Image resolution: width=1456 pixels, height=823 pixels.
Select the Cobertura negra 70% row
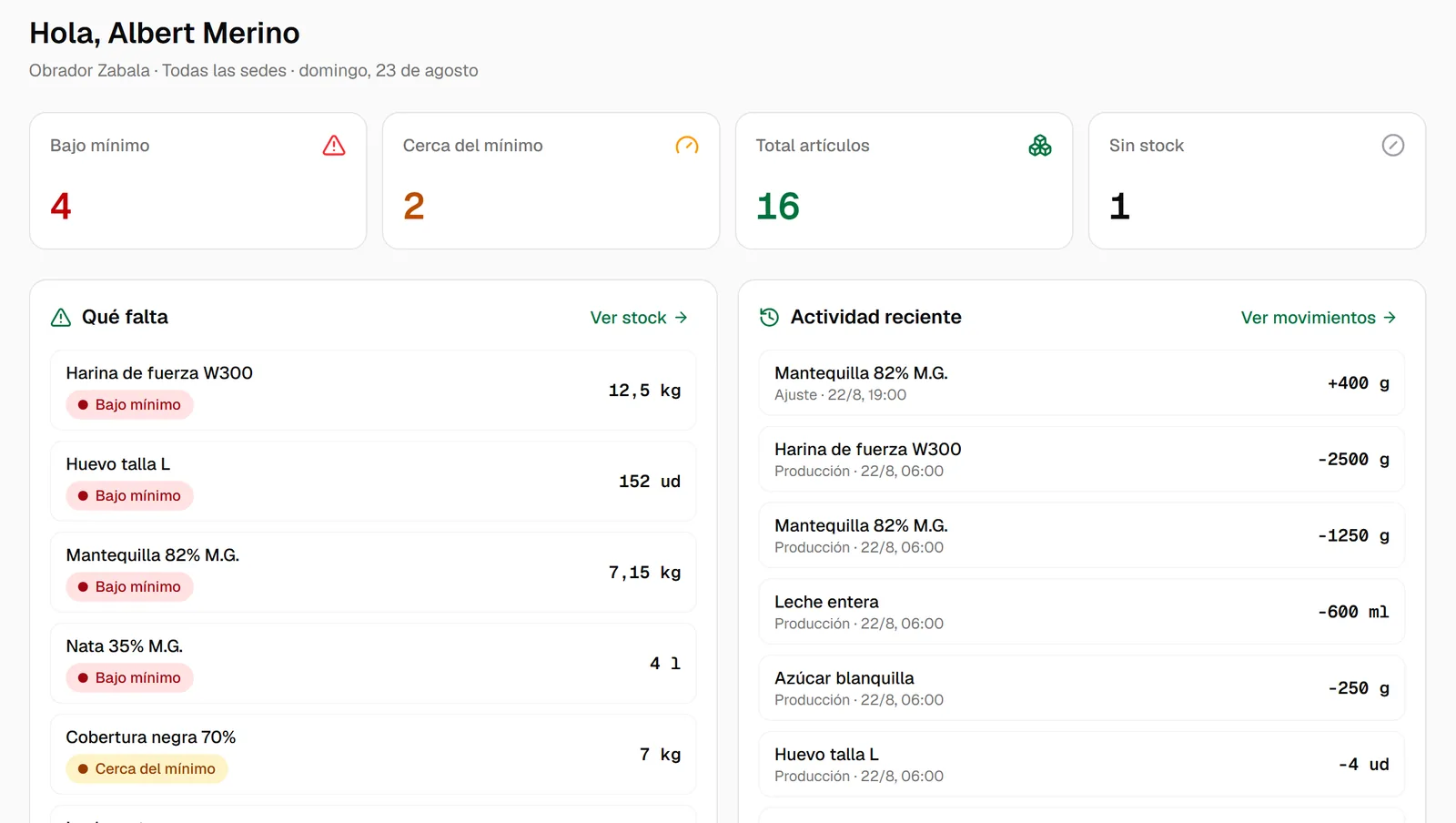point(373,755)
